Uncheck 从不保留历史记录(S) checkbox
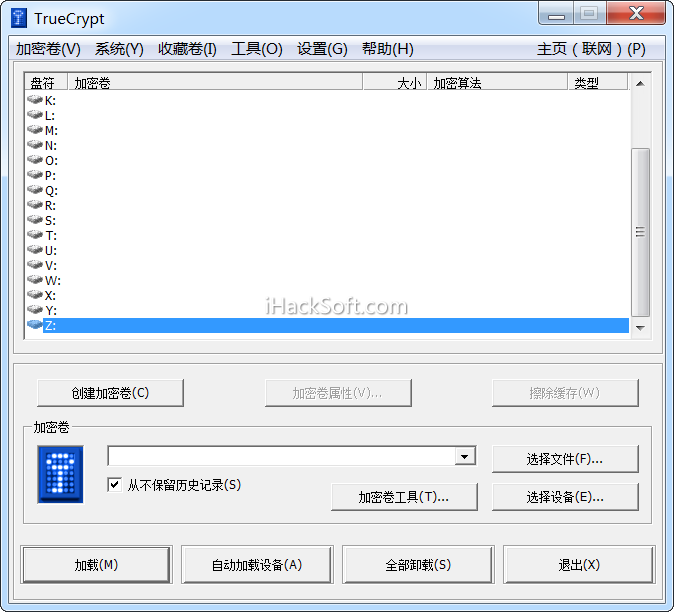This screenshot has width=674, height=612. (114, 485)
